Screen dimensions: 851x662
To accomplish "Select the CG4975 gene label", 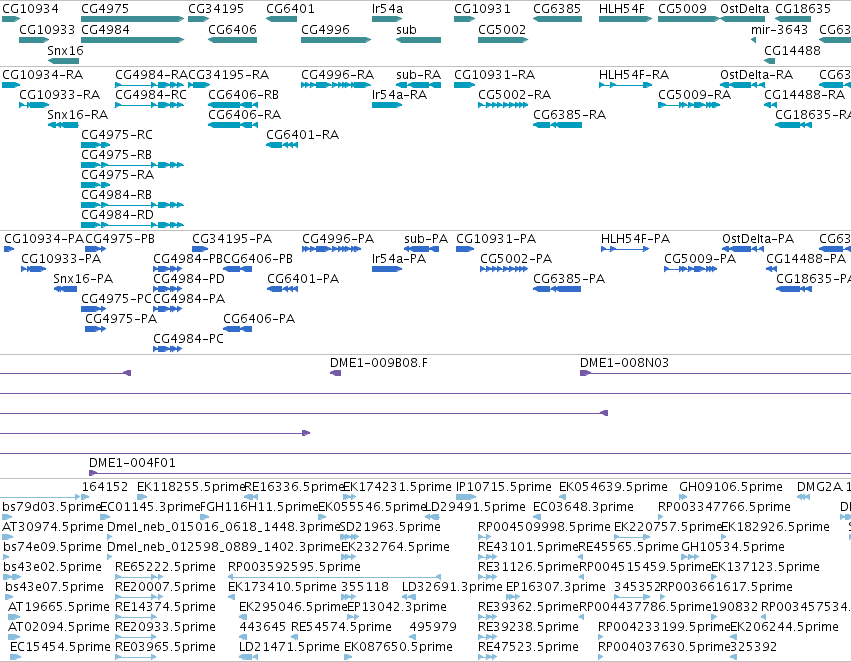I will tap(105, 9).
